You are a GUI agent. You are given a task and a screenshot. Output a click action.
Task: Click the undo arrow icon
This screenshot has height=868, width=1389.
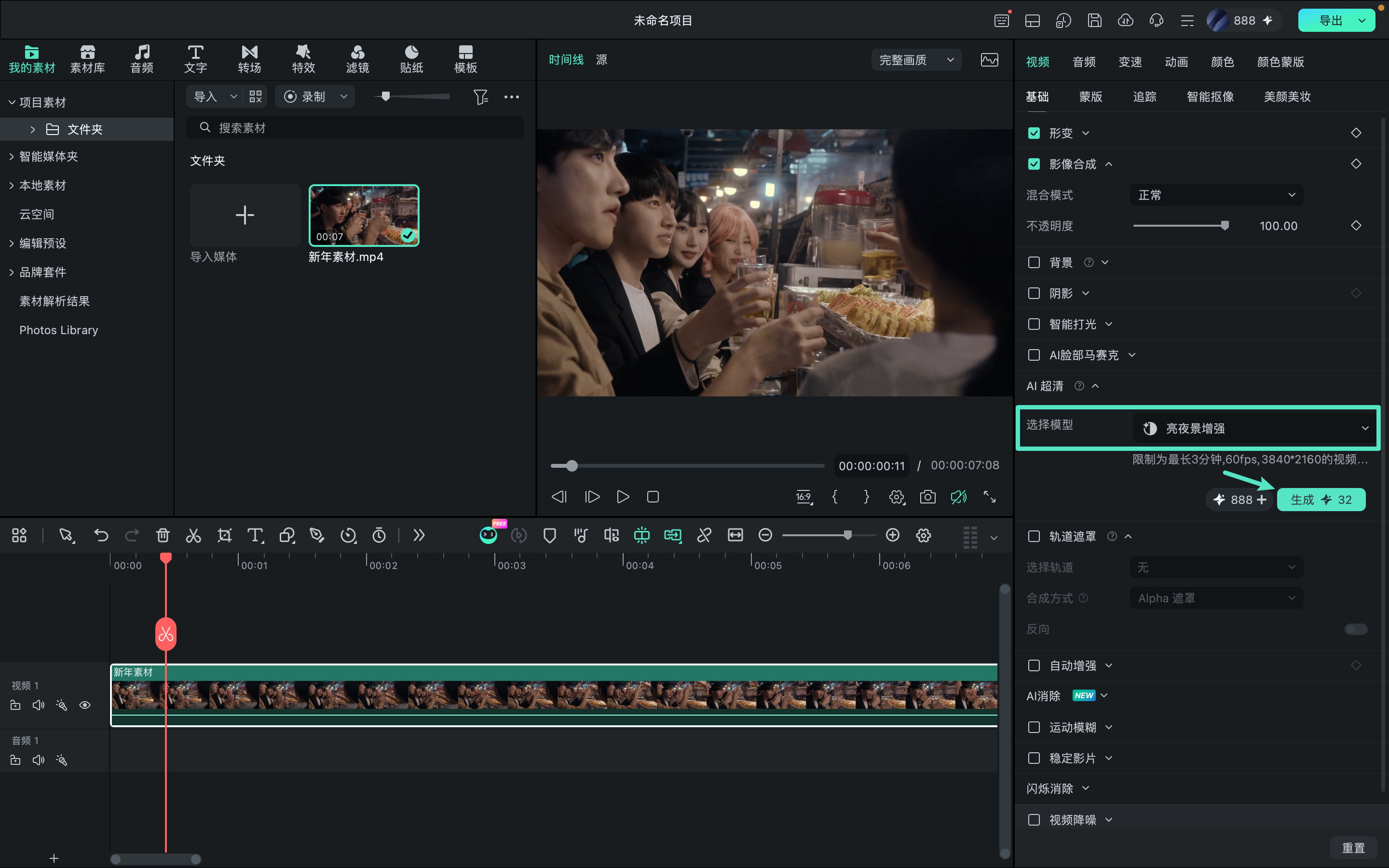(x=101, y=536)
